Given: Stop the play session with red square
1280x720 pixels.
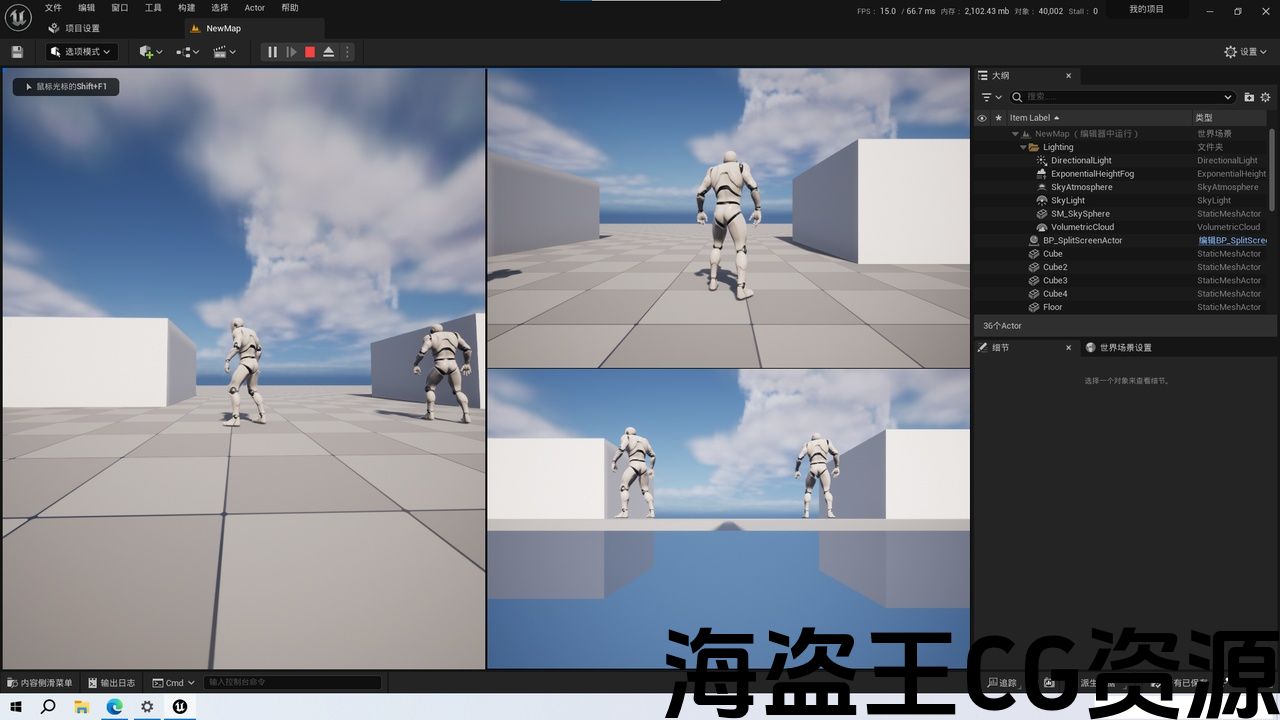Looking at the screenshot, I should click(x=310, y=52).
